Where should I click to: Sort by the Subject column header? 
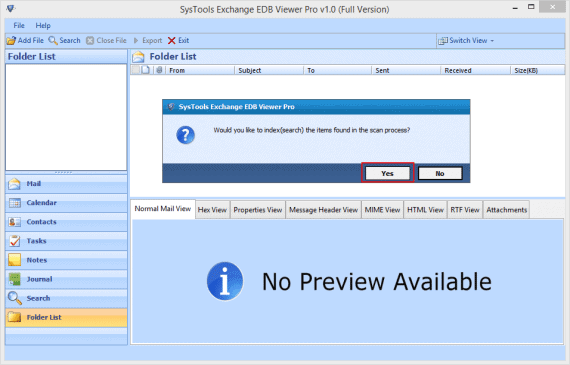click(x=269, y=70)
